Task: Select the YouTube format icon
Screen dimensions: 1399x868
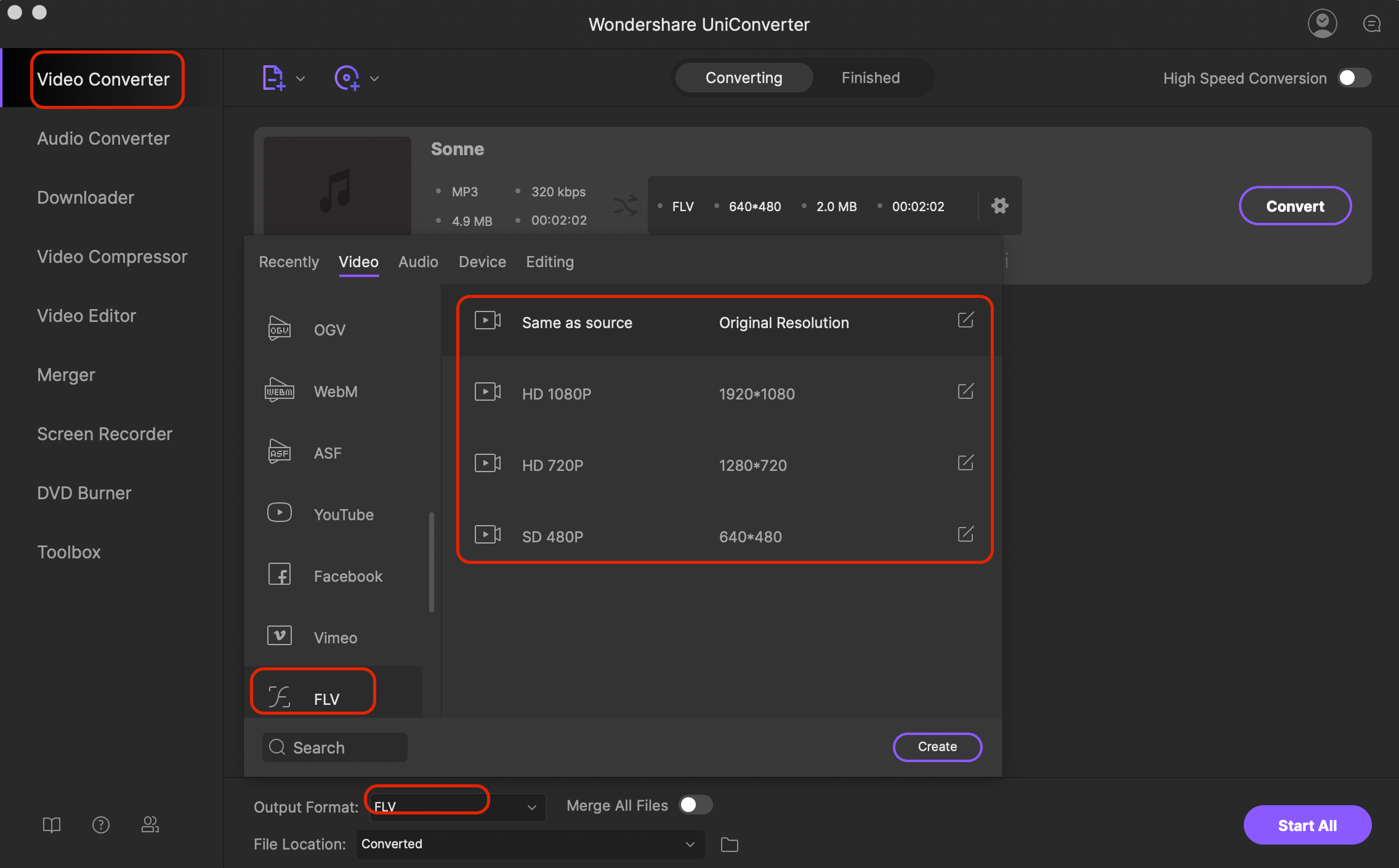Action: [x=280, y=513]
